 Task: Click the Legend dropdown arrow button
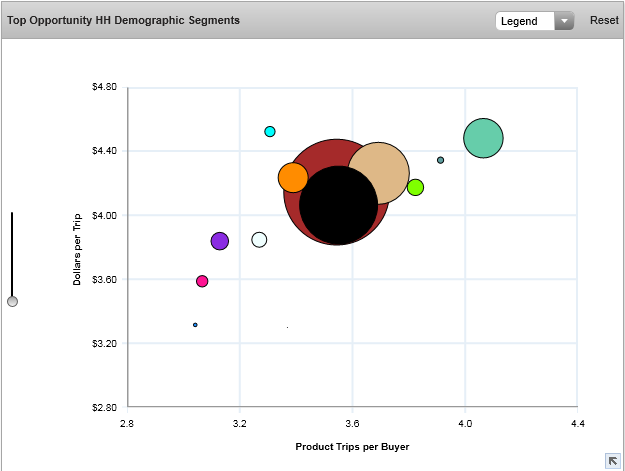click(564, 21)
